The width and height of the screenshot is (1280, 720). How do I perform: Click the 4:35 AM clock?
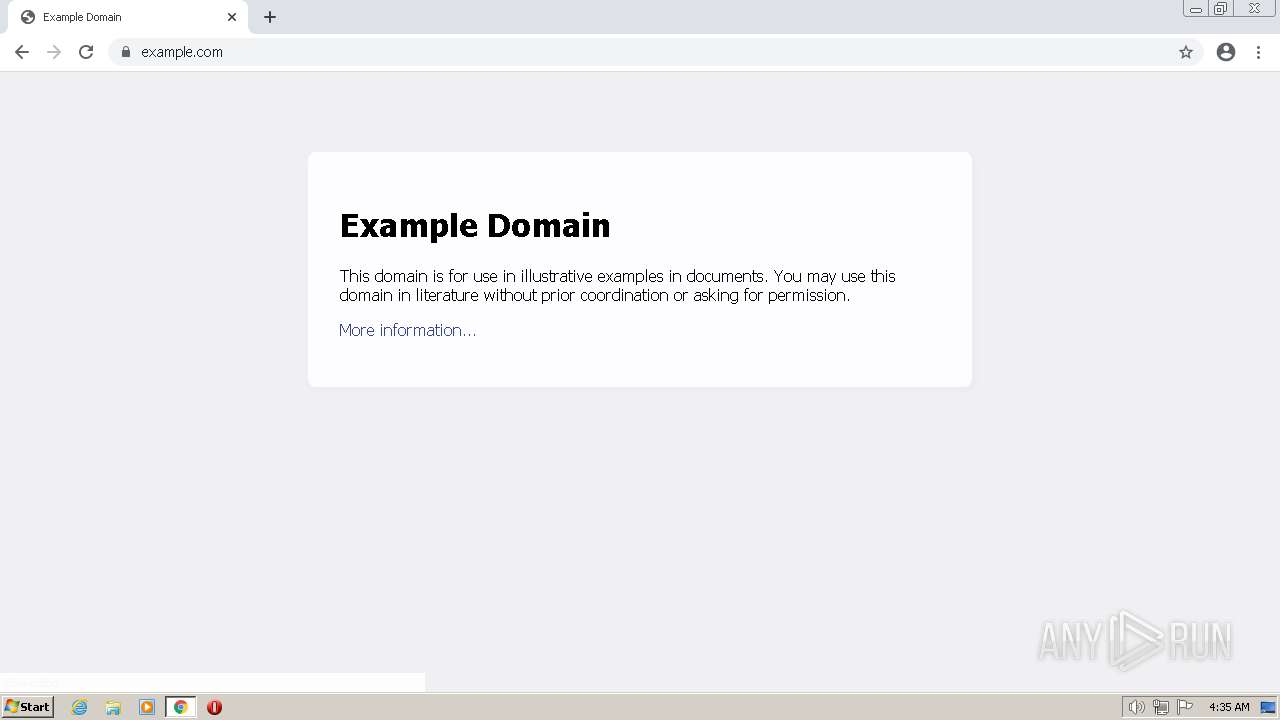pos(1229,707)
